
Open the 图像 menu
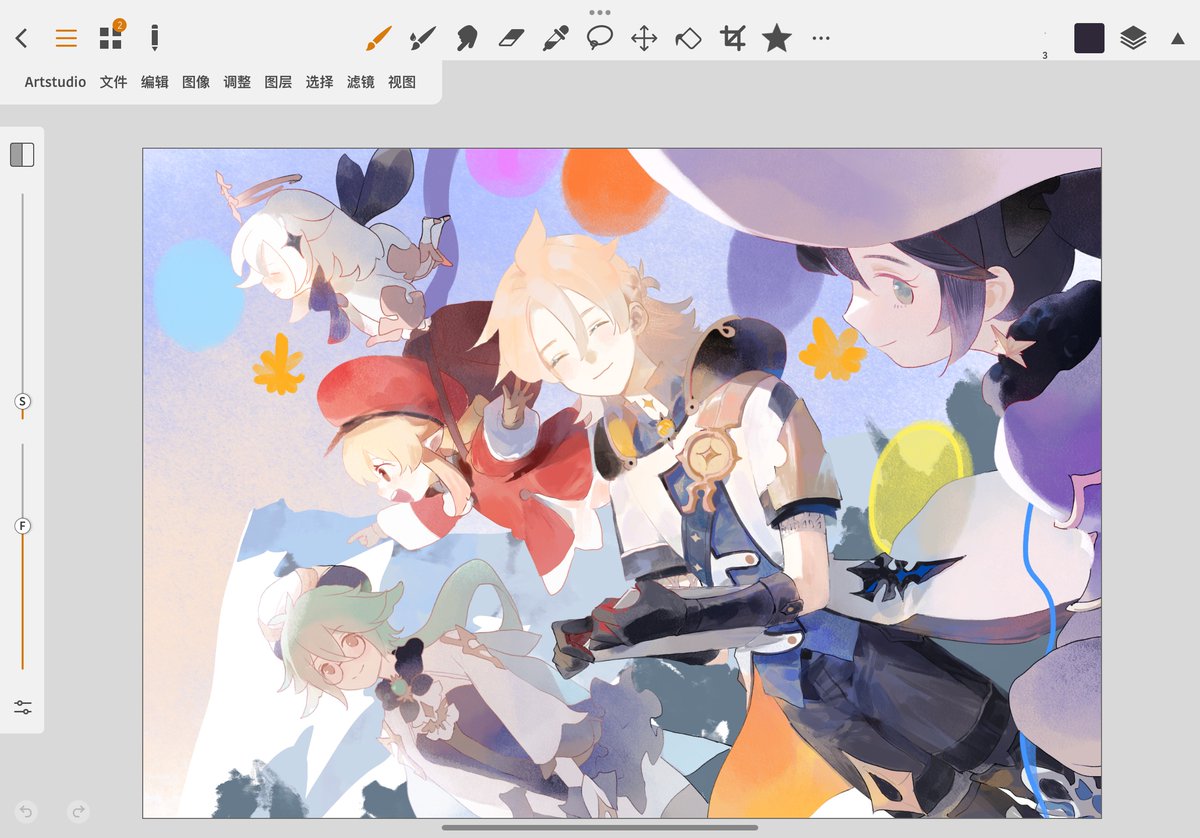(x=196, y=82)
